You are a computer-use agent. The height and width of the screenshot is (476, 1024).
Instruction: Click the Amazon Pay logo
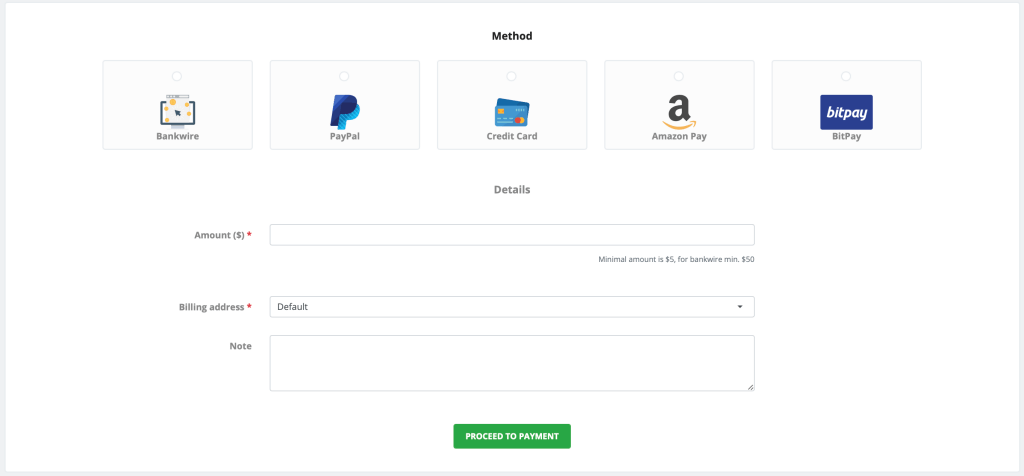pyautogui.click(x=679, y=112)
